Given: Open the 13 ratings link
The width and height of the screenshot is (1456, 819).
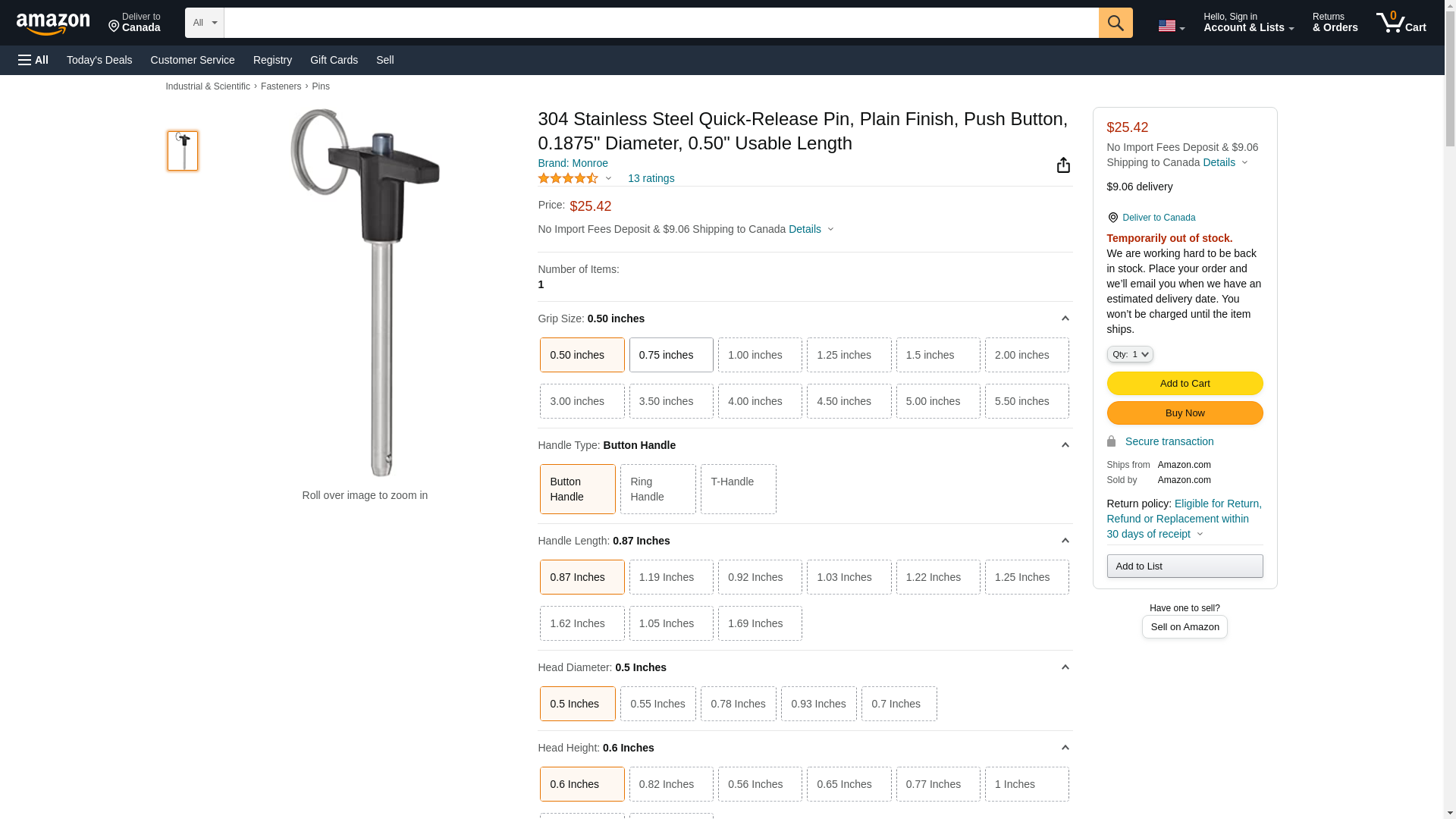Looking at the screenshot, I should 651,178.
